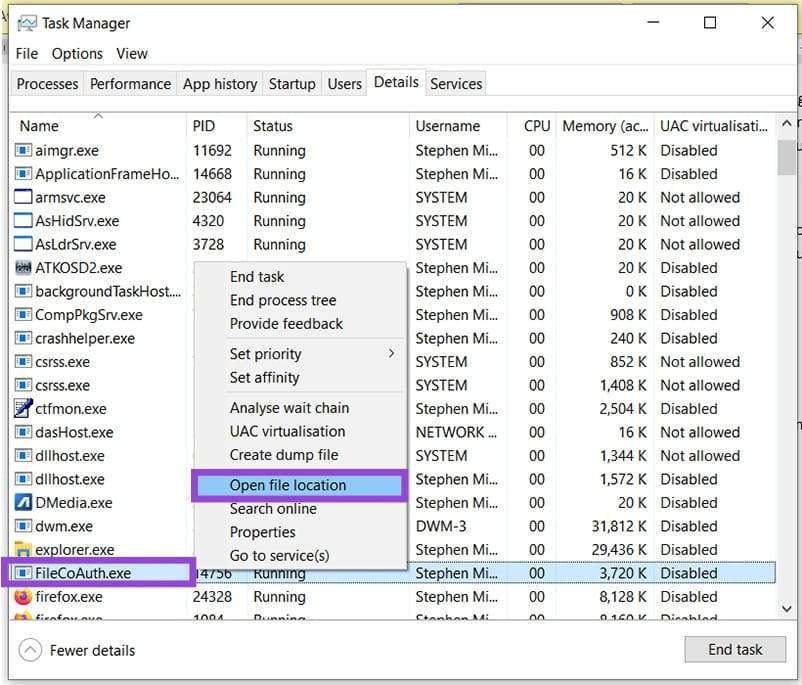Open the Services tab
The height and width of the screenshot is (685, 802).
456,84
